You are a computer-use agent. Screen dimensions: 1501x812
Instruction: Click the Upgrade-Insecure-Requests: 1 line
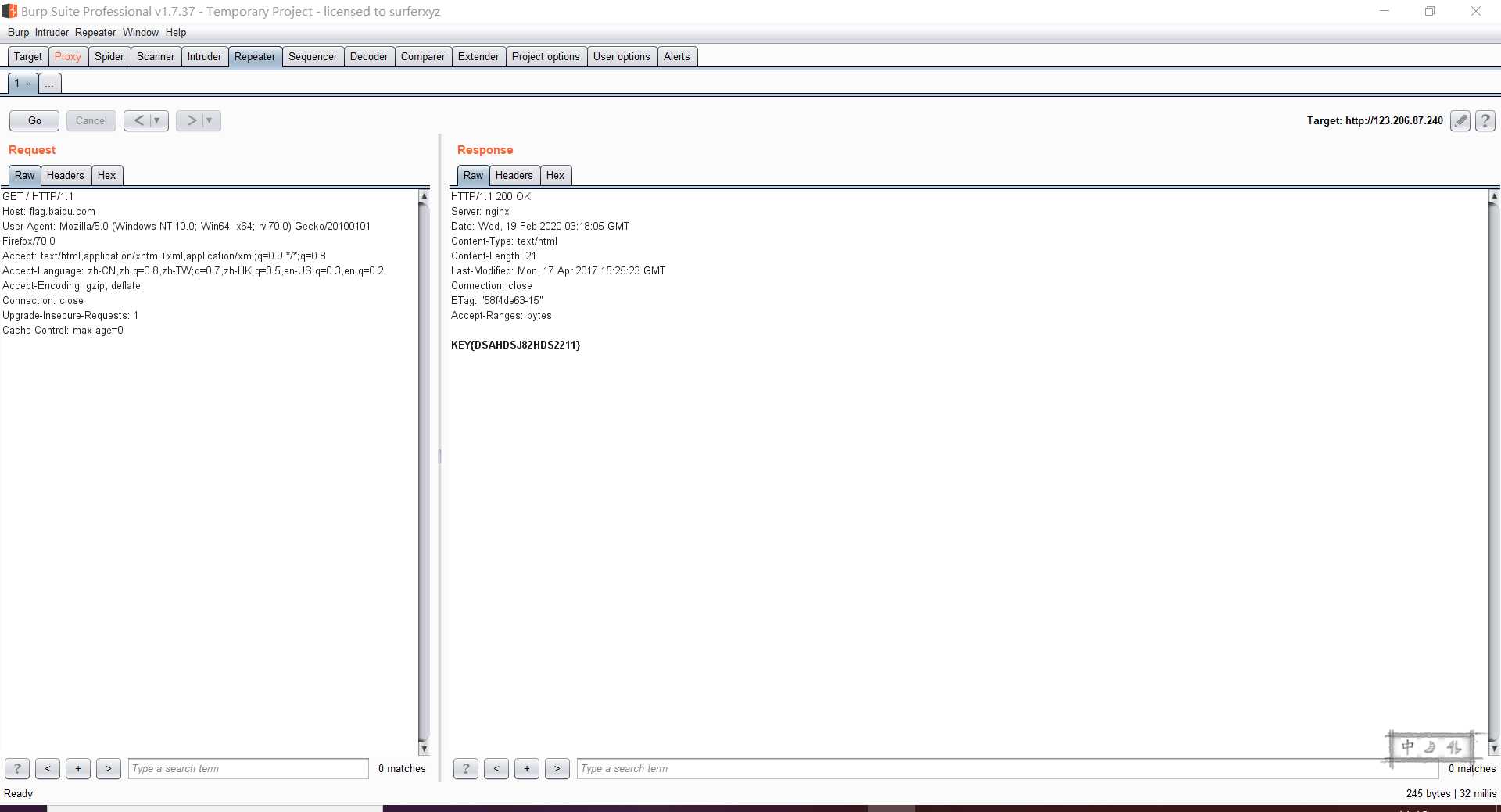(70, 316)
